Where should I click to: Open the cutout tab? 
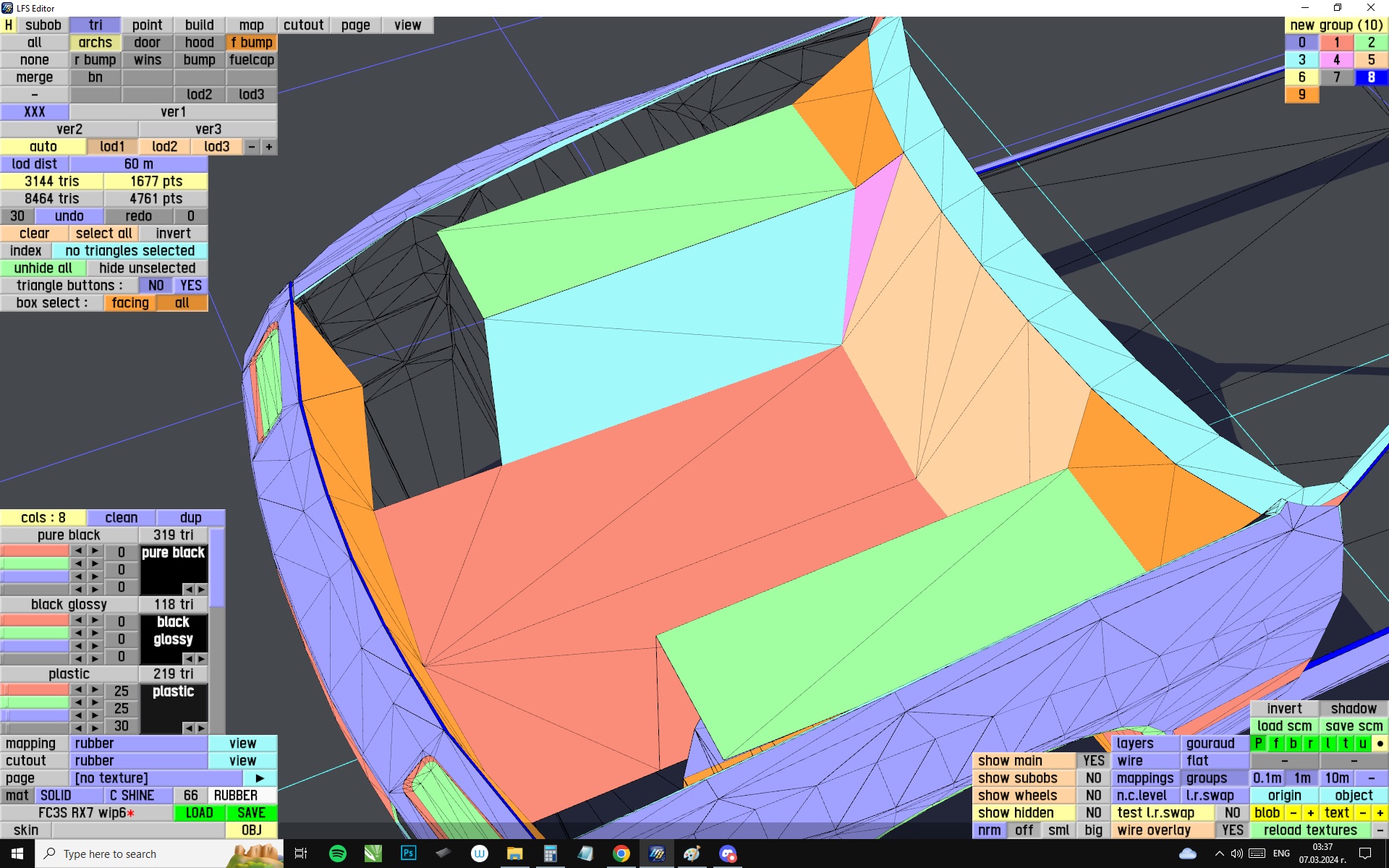303,25
